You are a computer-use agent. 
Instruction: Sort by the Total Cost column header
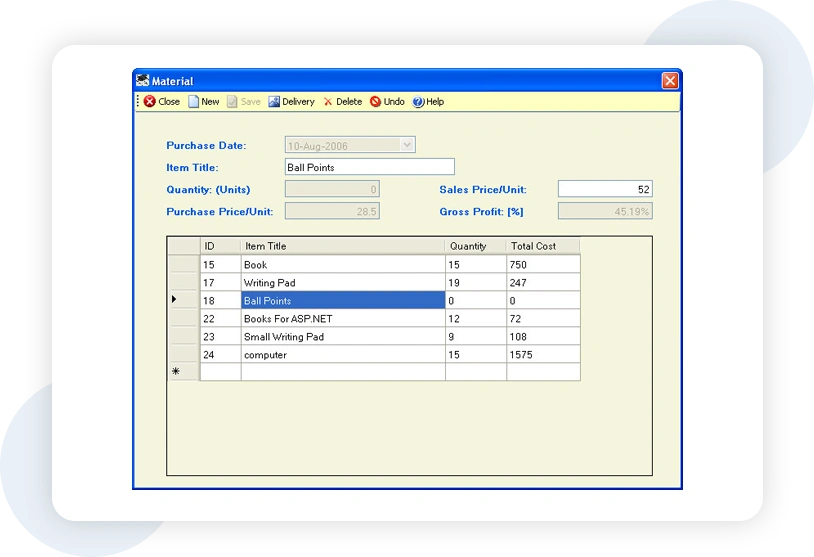pyautogui.click(x=542, y=246)
